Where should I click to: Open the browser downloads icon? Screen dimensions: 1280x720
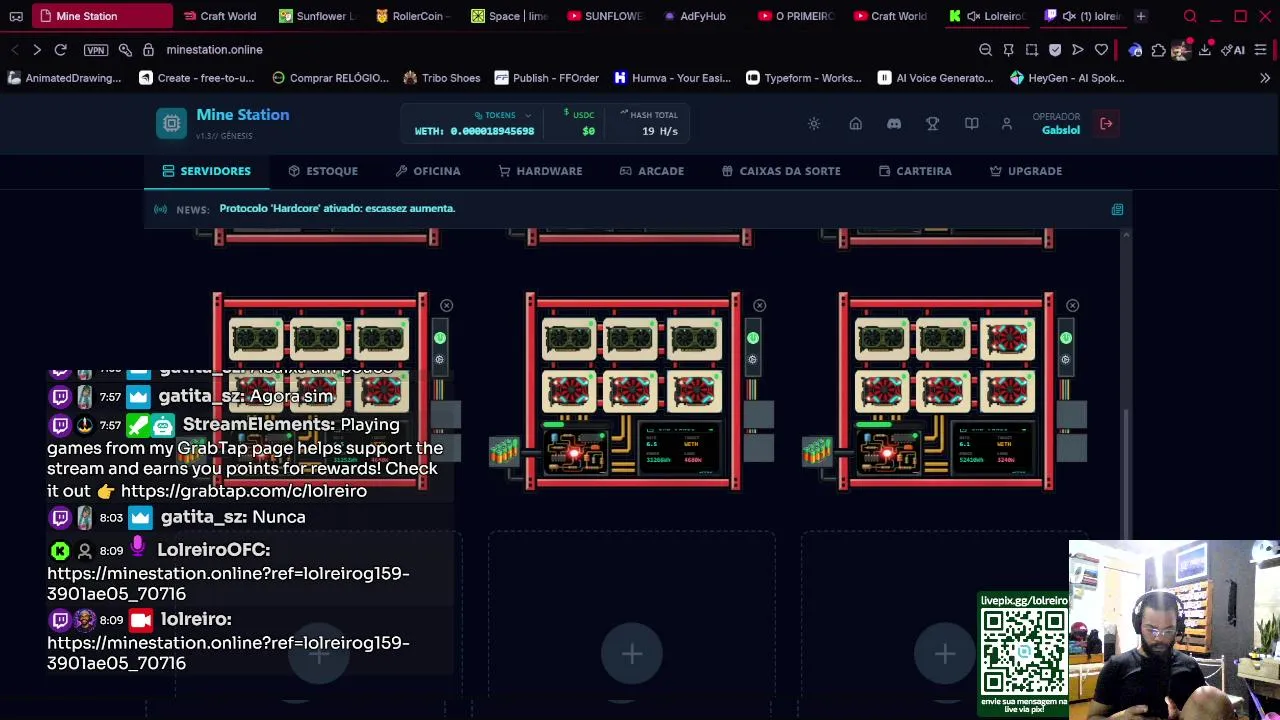pos(1205,49)
